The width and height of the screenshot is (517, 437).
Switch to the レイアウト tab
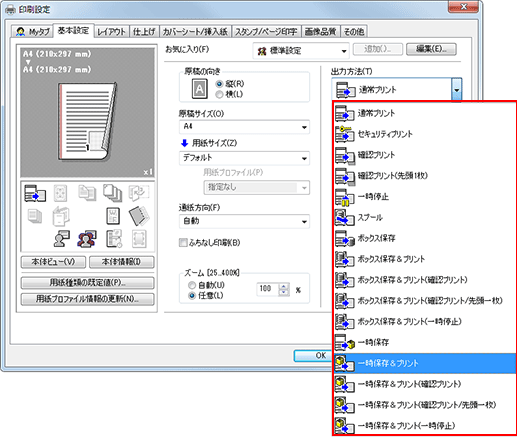pos(111,32)
